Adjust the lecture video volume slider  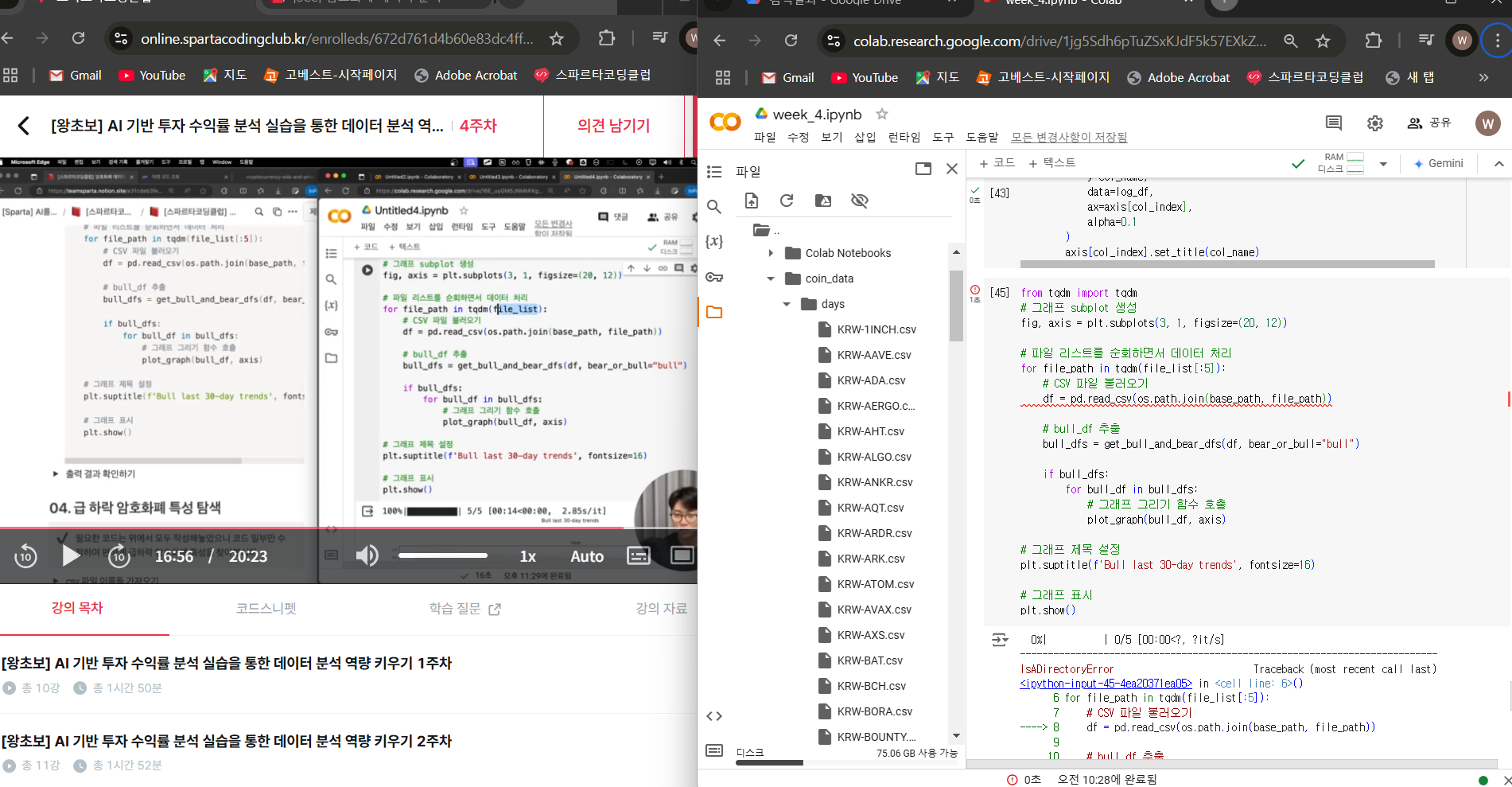click(443, 555)
